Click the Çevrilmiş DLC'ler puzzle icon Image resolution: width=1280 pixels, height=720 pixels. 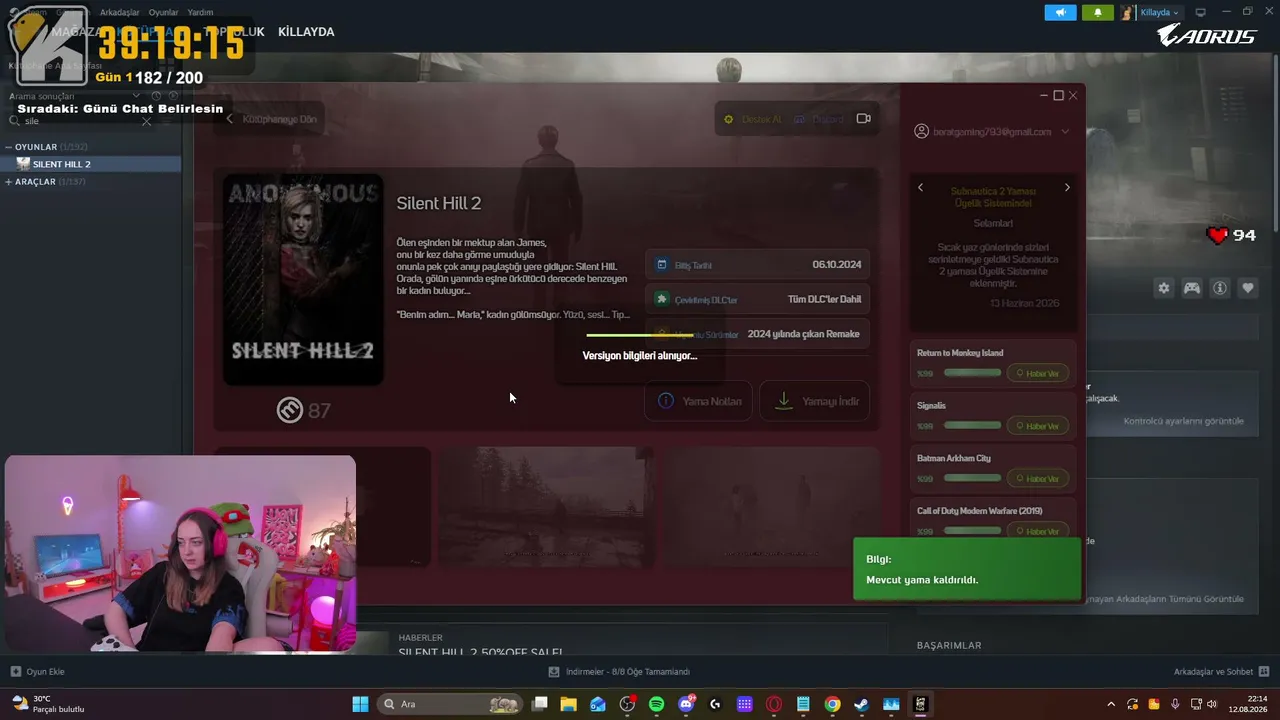[x=662, y=299]
